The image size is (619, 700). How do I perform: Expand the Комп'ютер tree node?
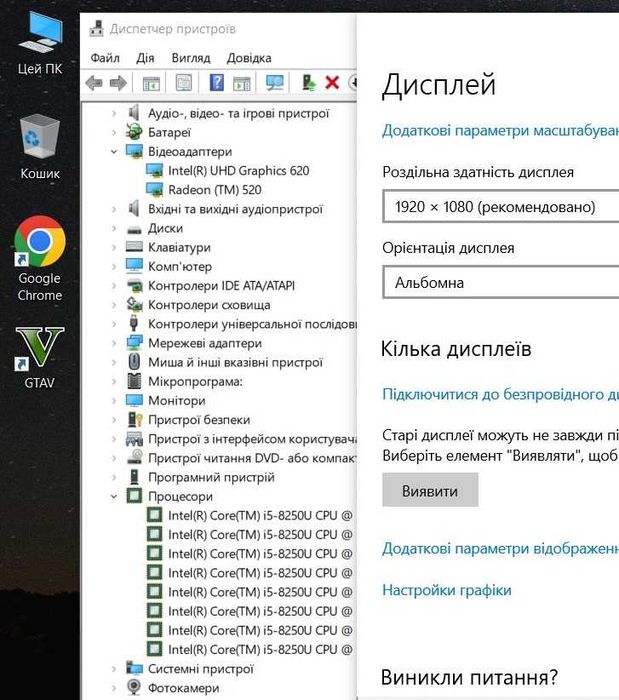point(114,267)
